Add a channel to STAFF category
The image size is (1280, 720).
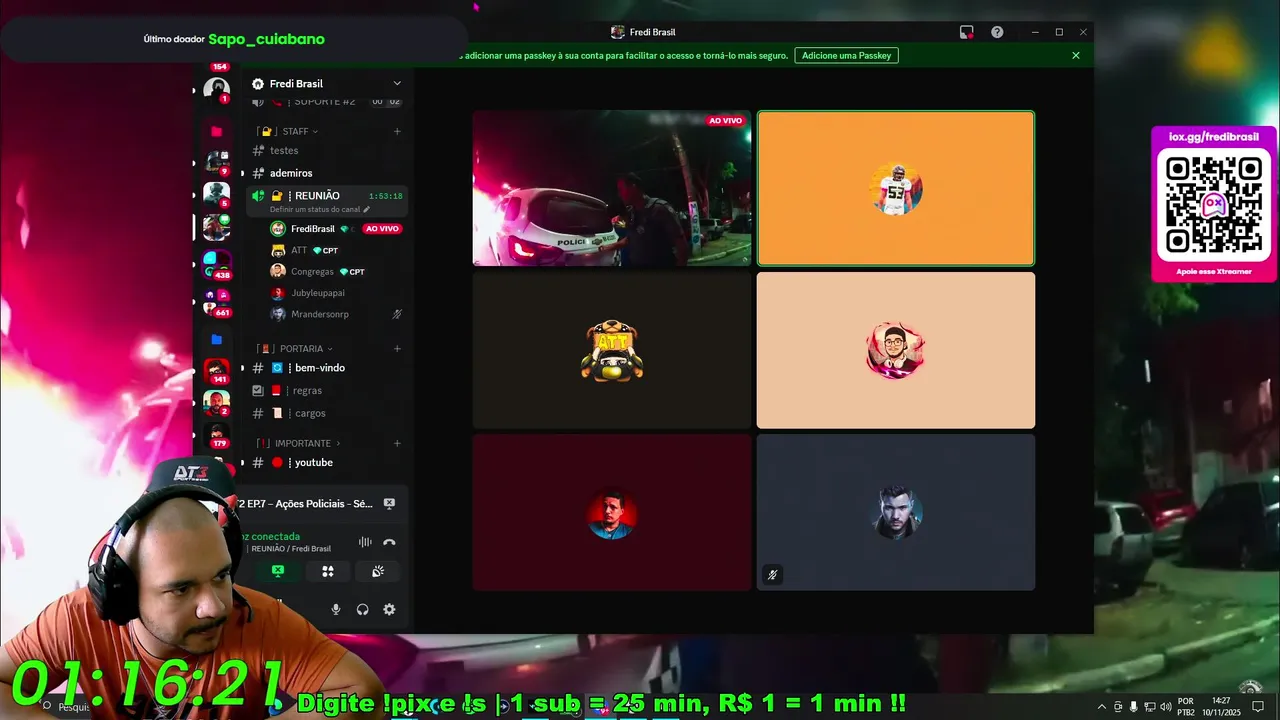tap(397, 131)
